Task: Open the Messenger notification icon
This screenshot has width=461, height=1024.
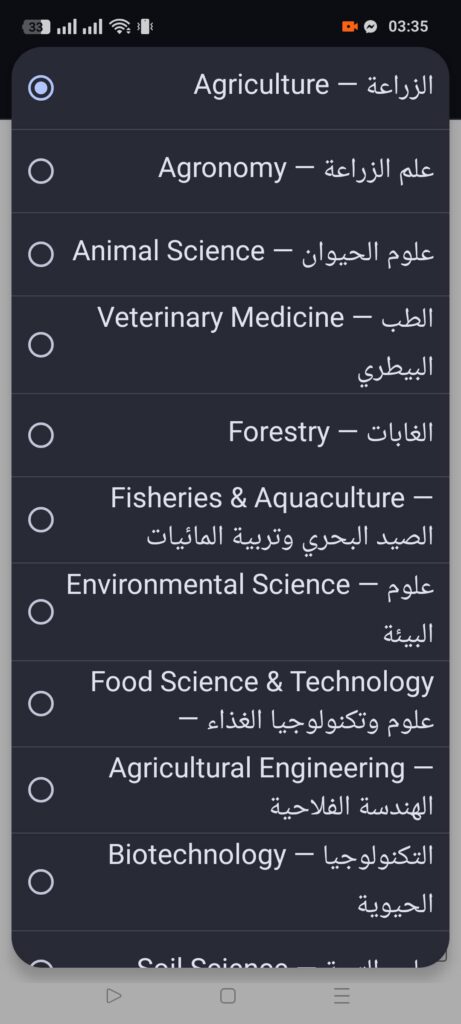Action: click(x=370, y=27)
